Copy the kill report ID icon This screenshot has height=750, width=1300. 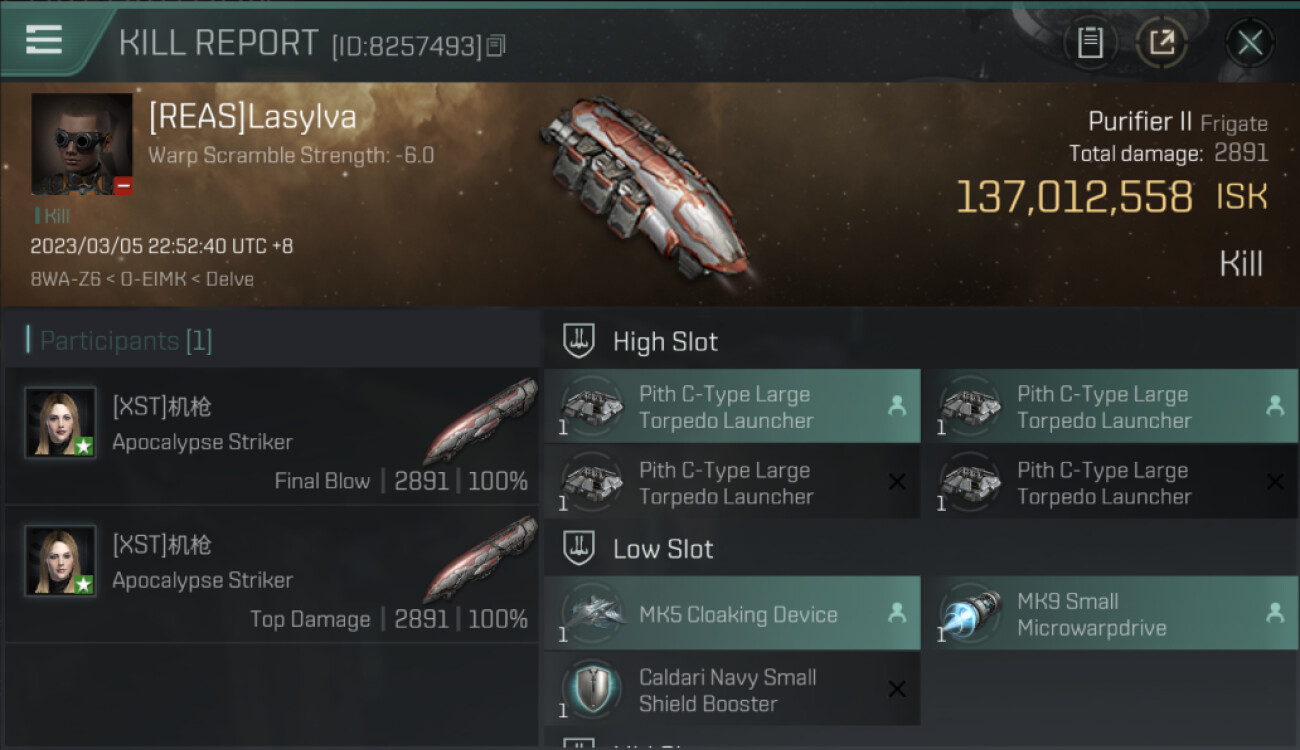[x=497, y=45]
